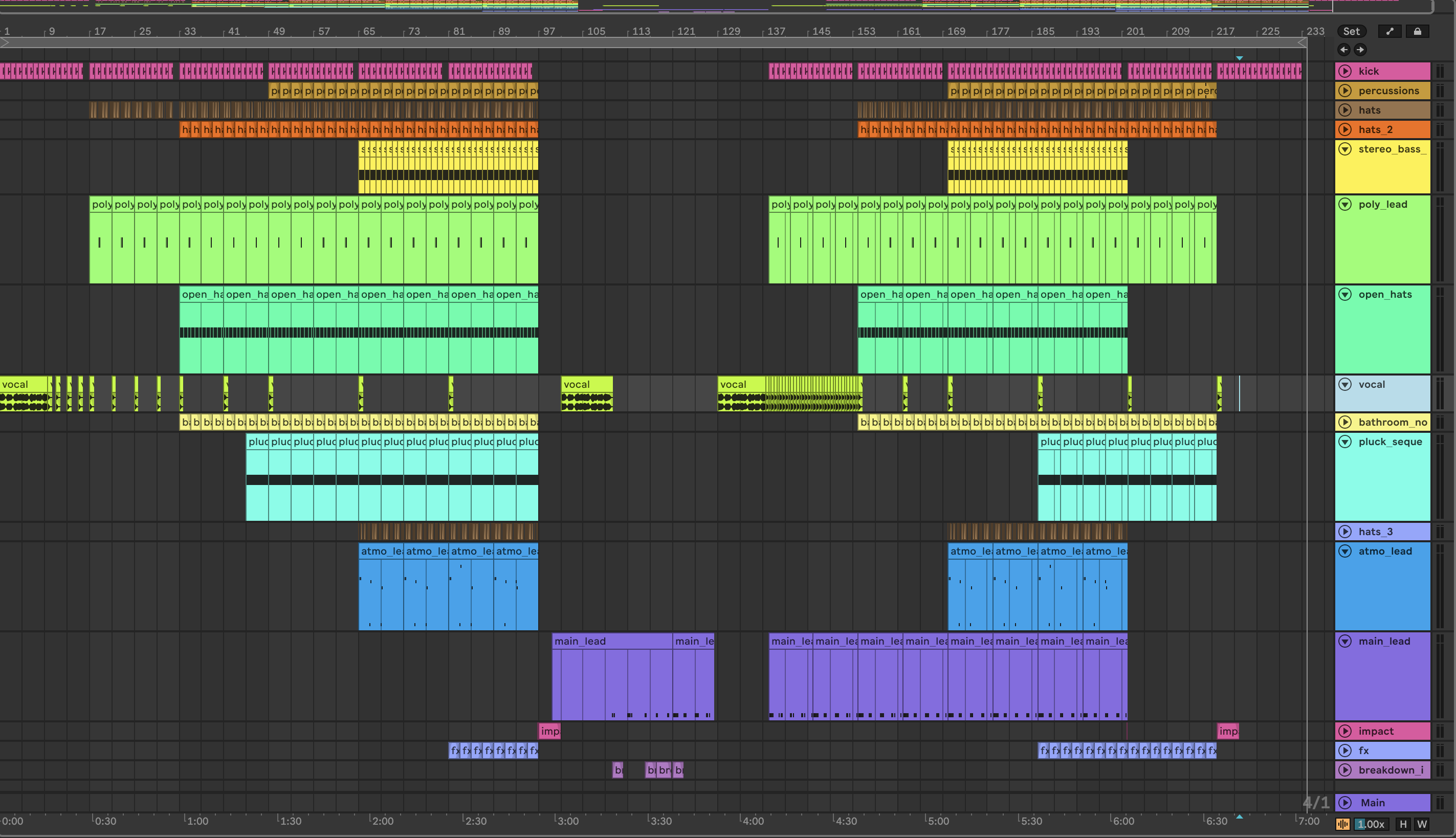Toggle automation mode button
Viewport: 1456px width, 838px height.
pyautogui.click(x=1390, y=32)
